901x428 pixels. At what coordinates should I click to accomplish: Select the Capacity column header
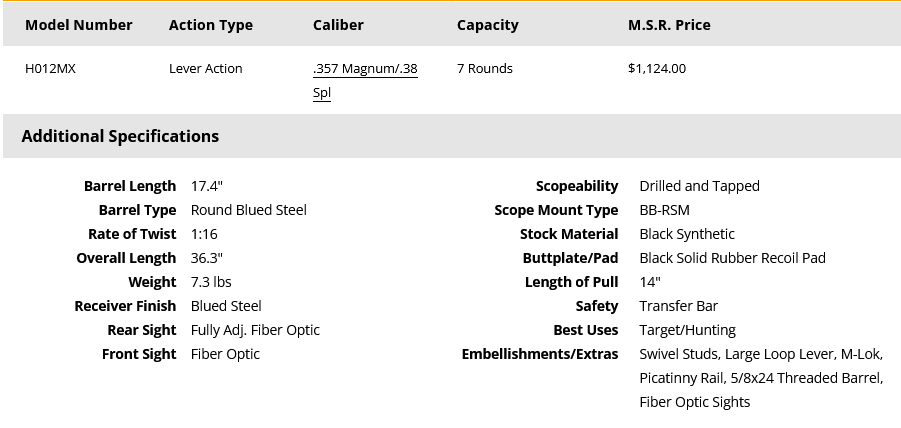487,25
